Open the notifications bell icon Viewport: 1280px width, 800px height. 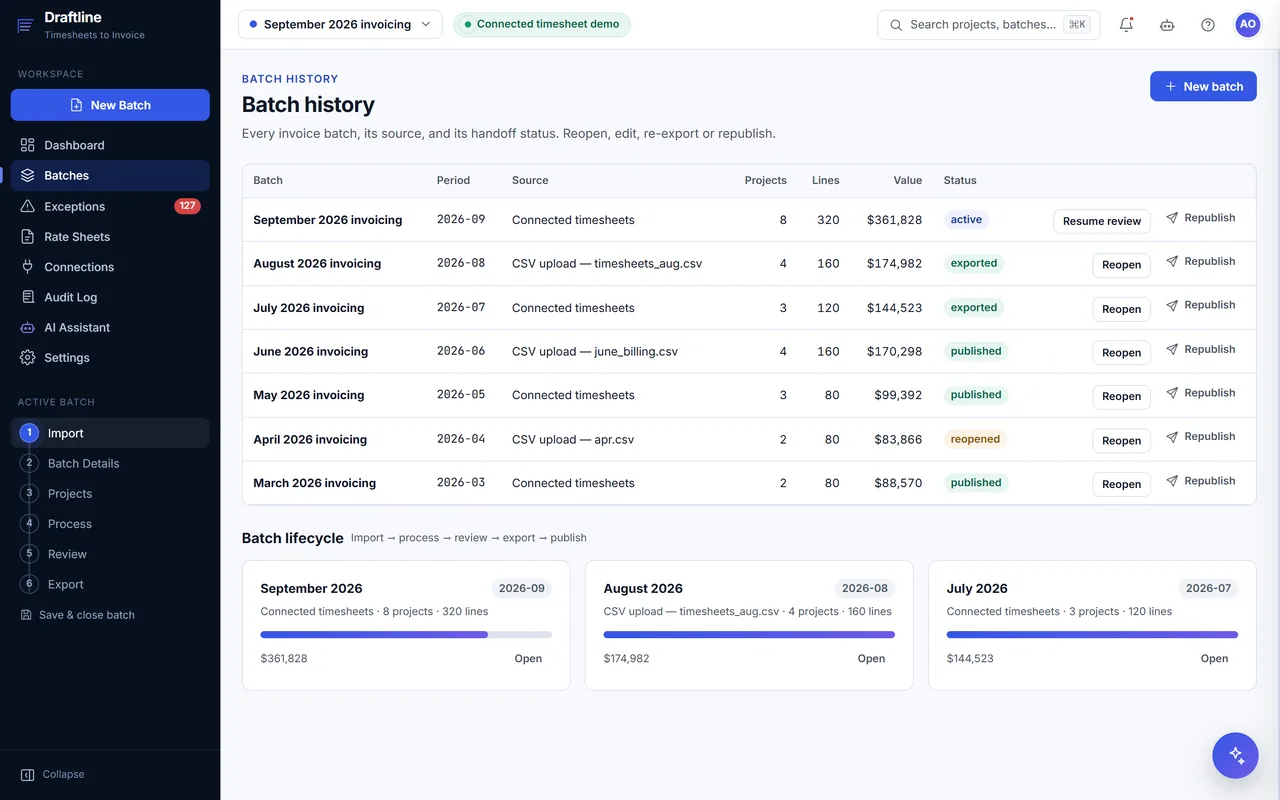point(1126,25)
